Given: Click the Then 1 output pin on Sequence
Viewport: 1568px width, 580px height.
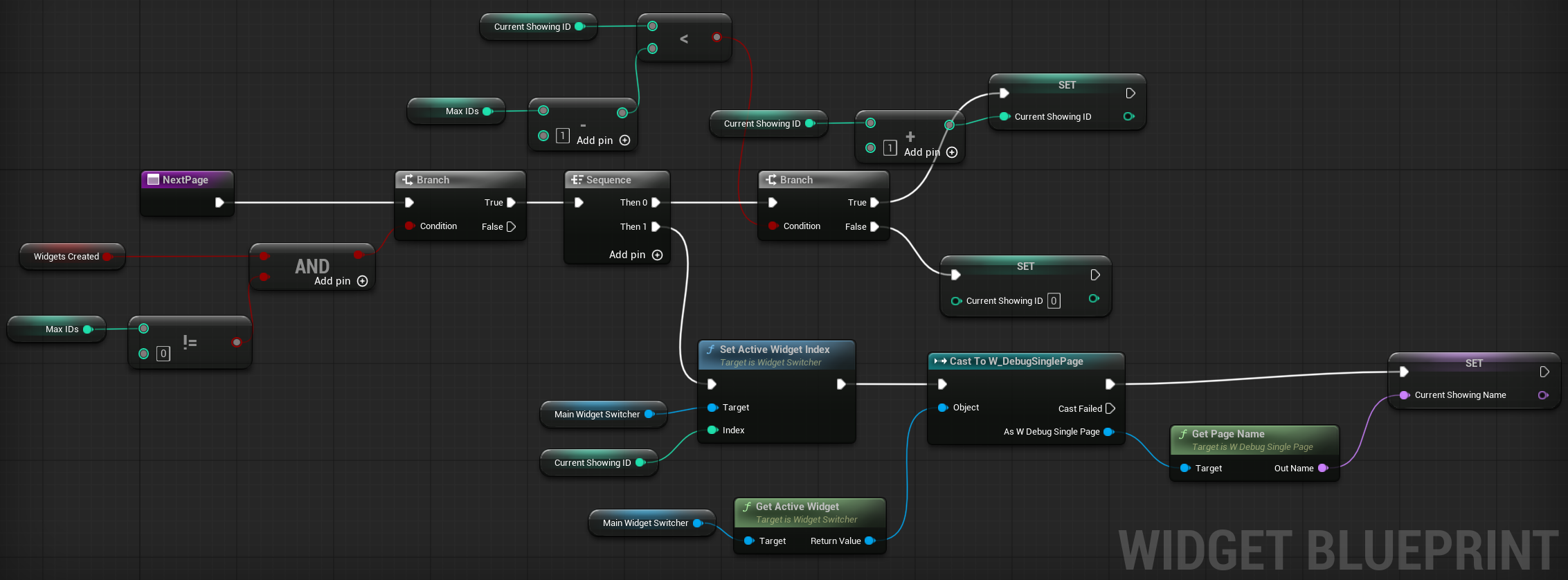Looking at the screenshot, I should (656, 227).
